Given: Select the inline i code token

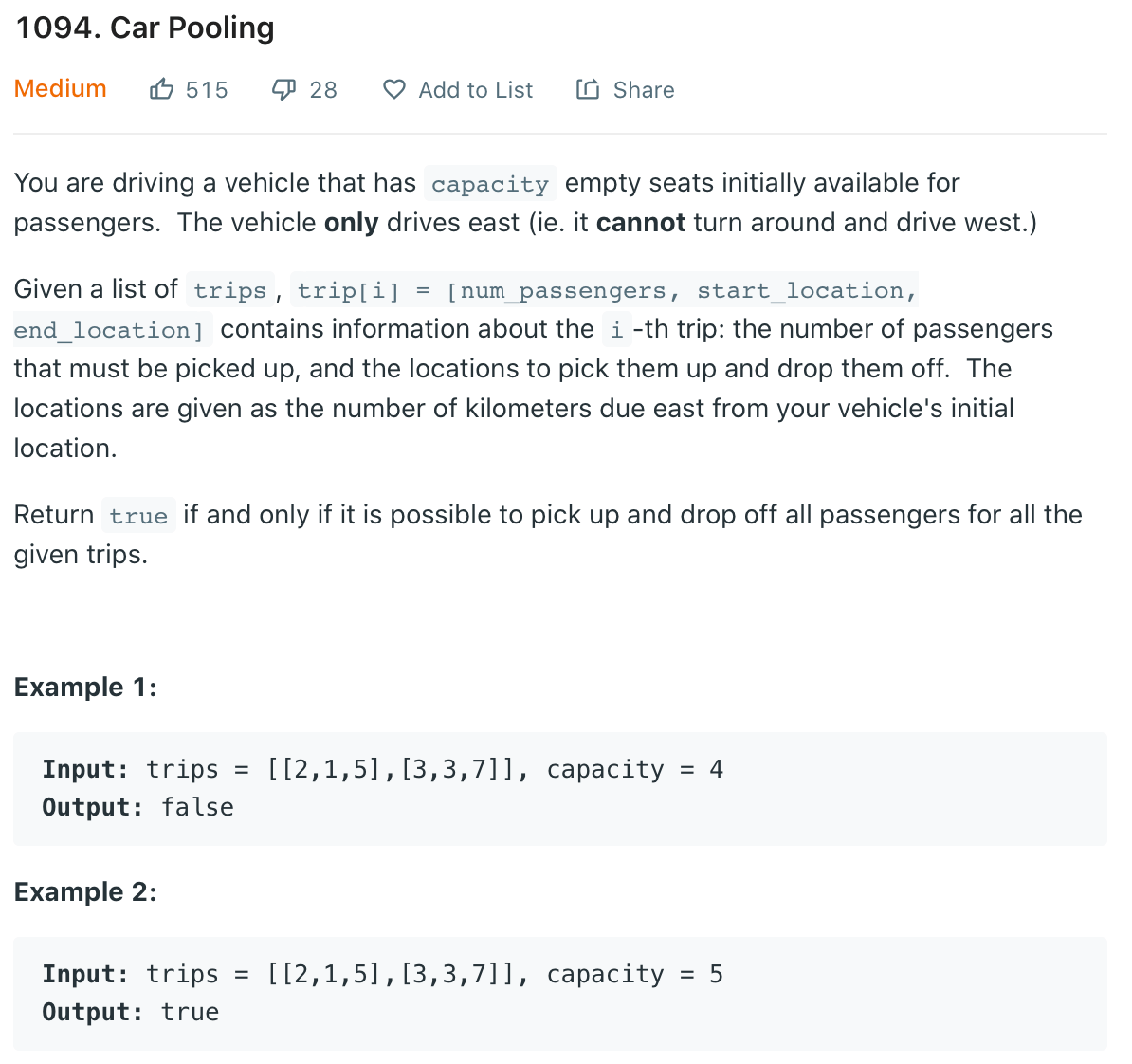Looking at the screenshot, I should coord(617,330).
